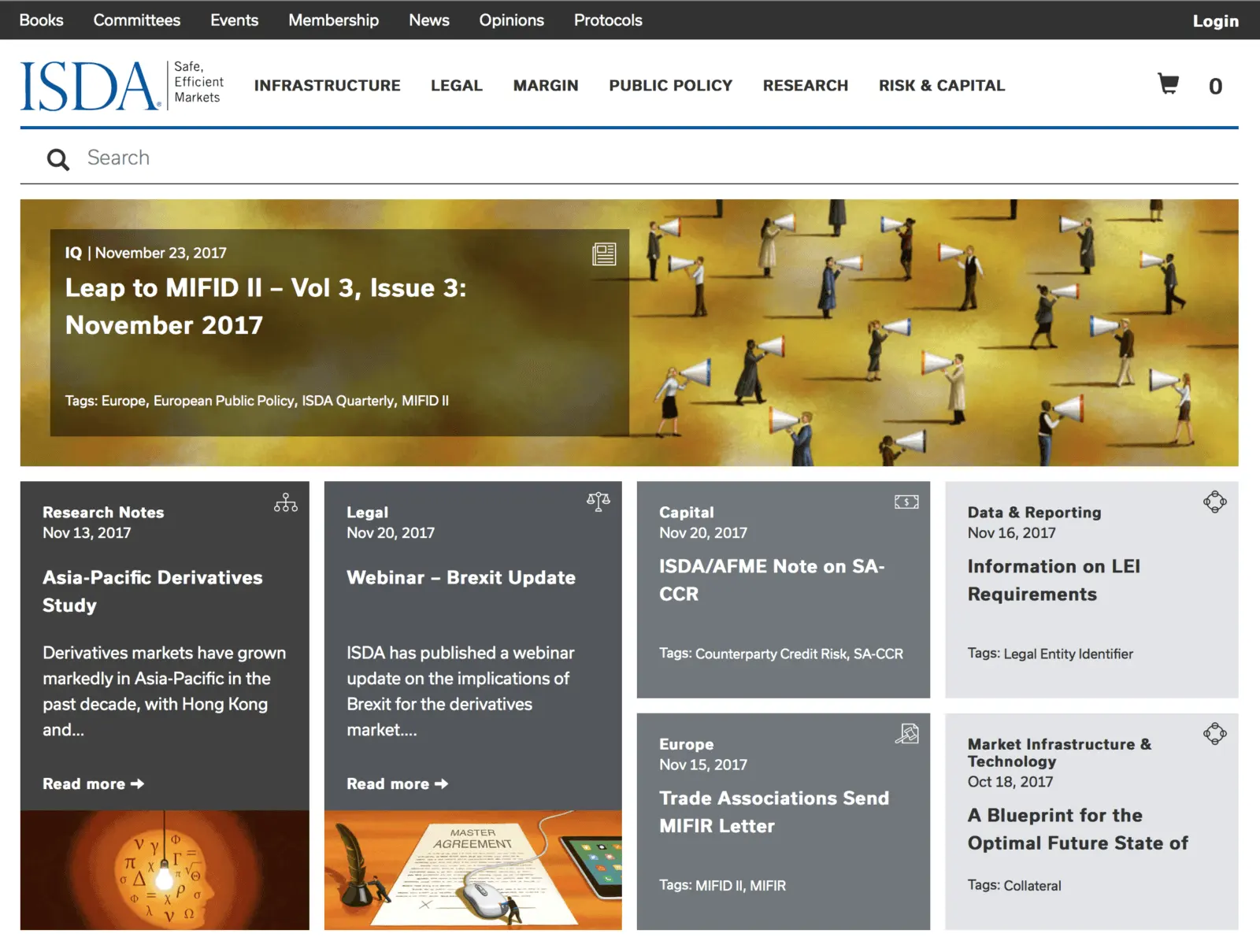Click the icon on Market Infrastructure & Technology card
This screenshot has width=1260, height=952.
point(1215,734)
